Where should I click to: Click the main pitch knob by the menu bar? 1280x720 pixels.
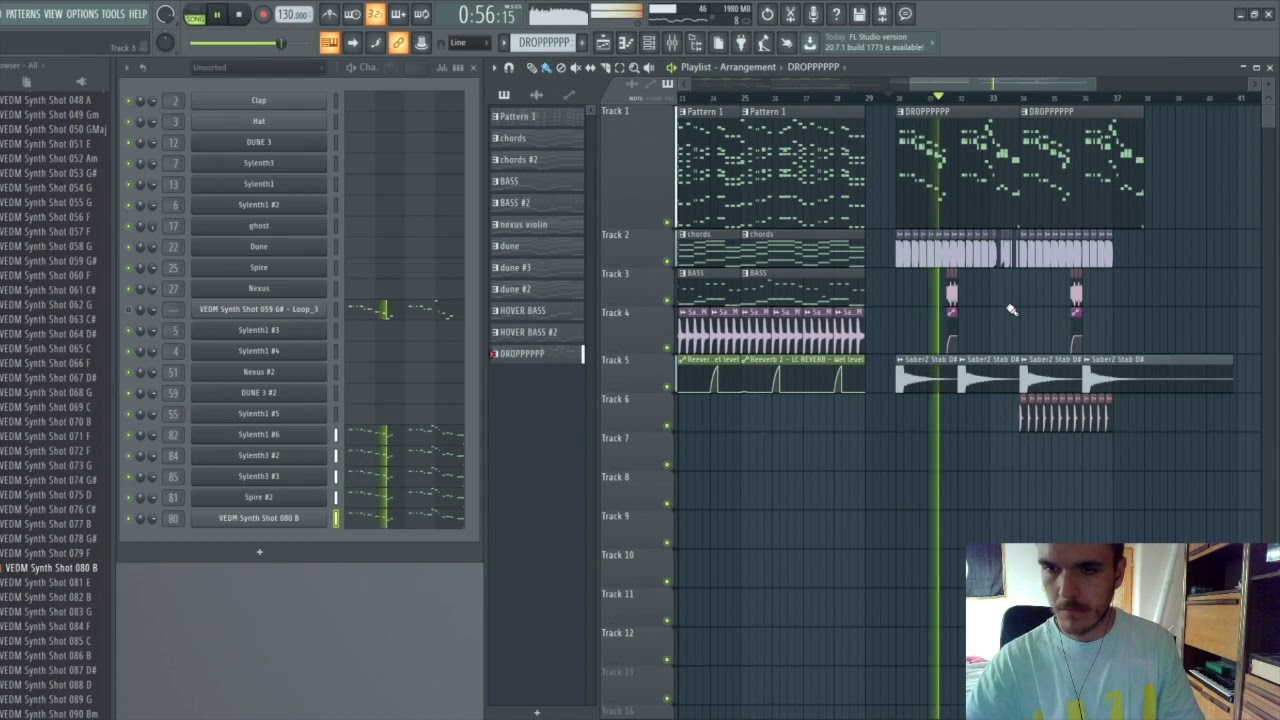click(x=166, y=14)
